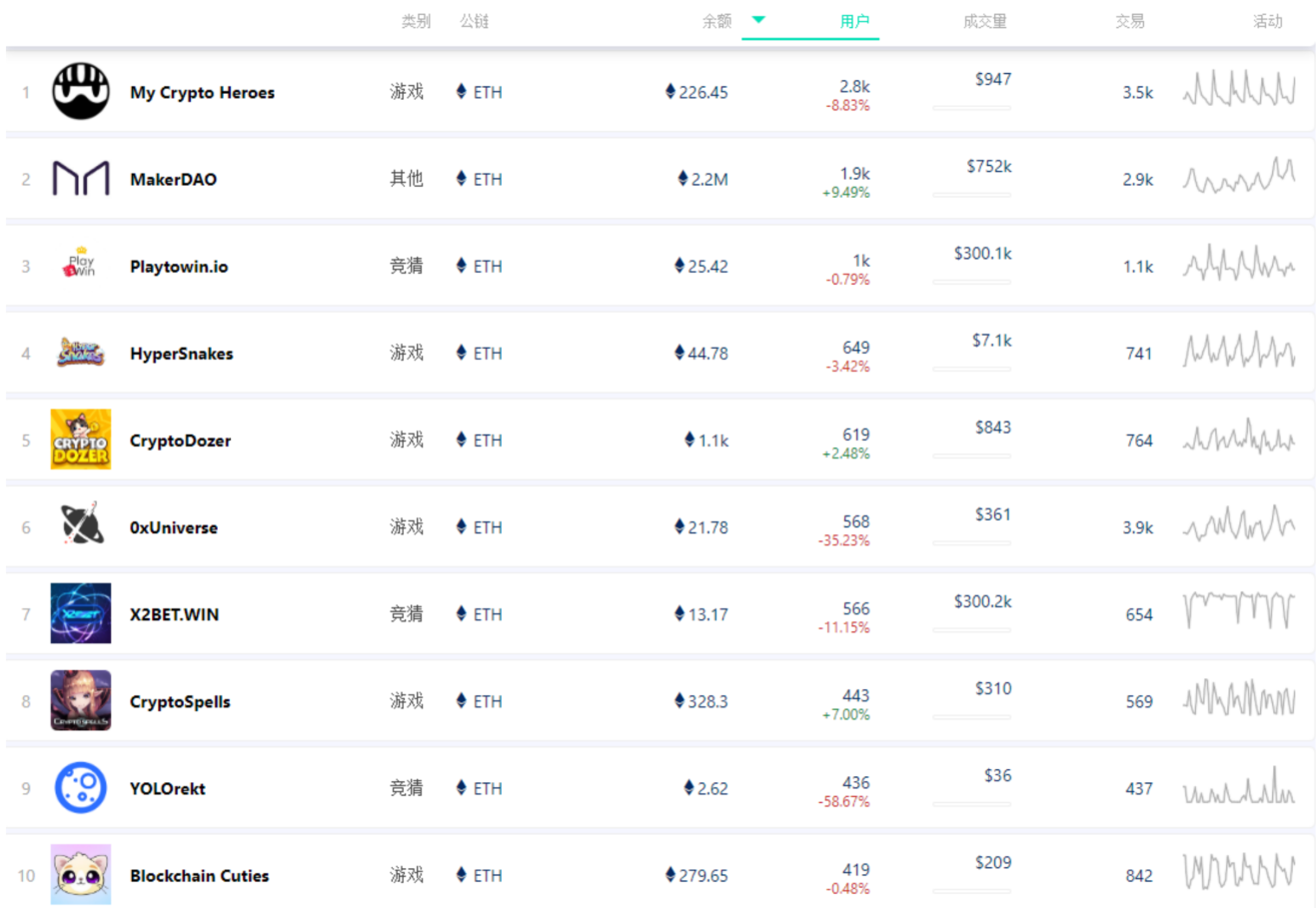Click ETH chain icon in 0xUniverse row

(461, 526)
